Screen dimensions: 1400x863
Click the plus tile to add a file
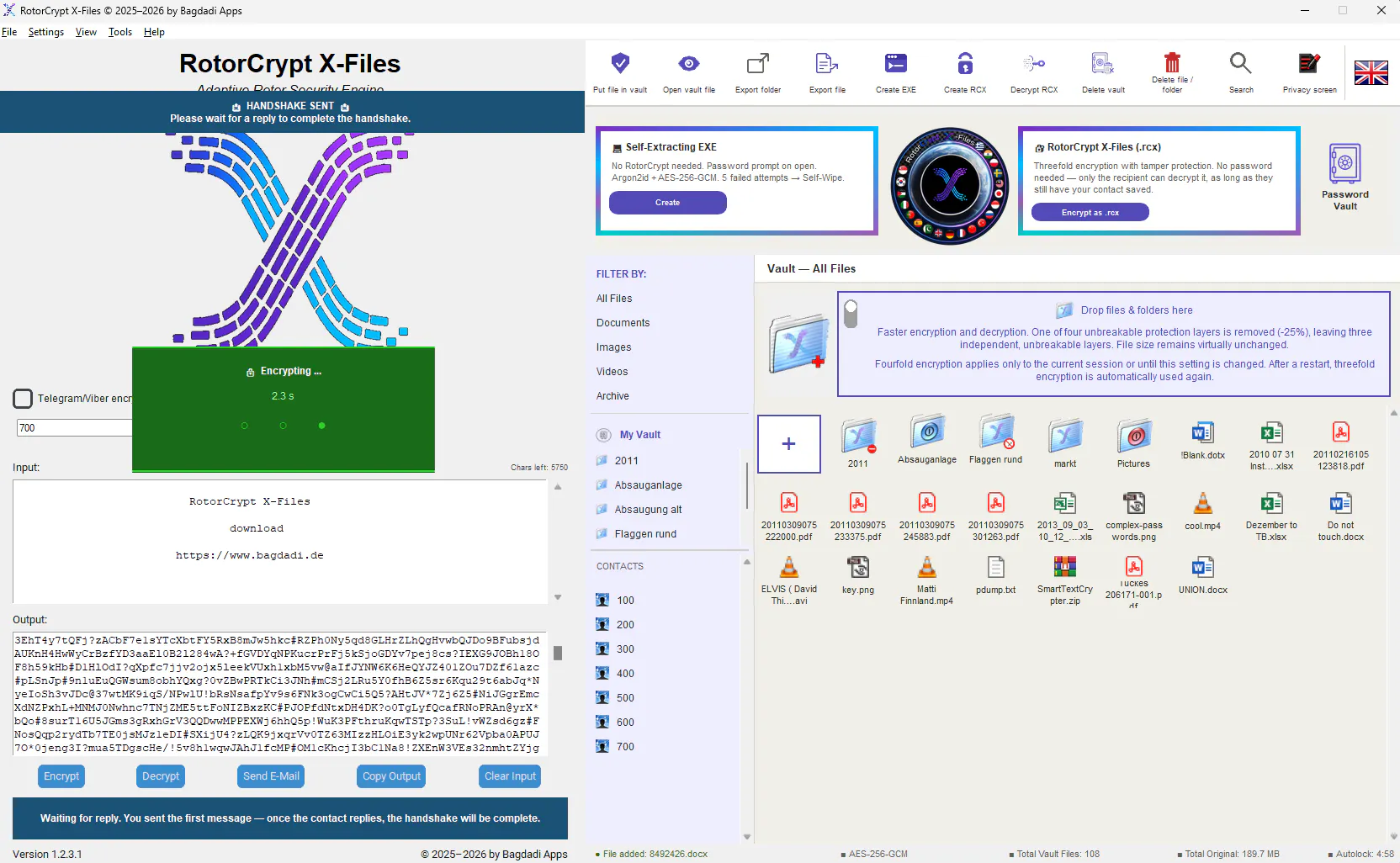(789, 444)
